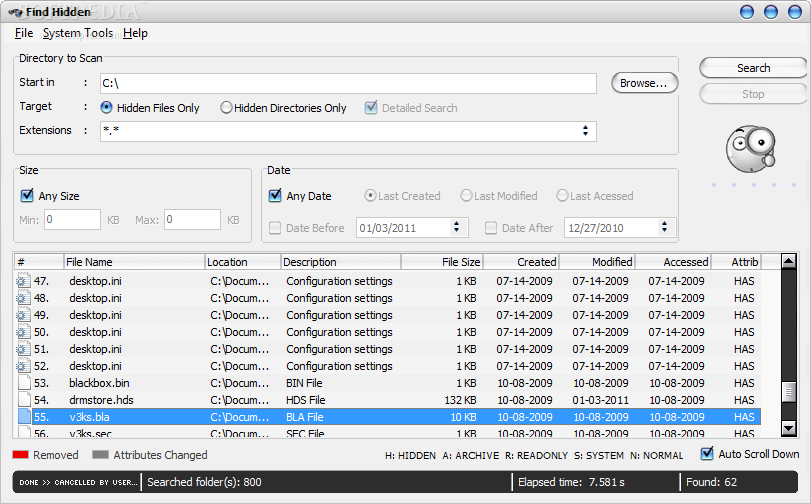Click file icon for row 48 desktop.ini
The image size is (811, 504).
pos(24,298)
